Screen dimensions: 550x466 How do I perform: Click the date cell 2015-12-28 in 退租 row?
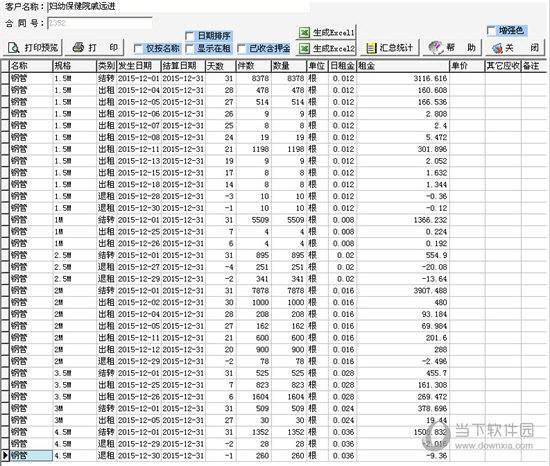pyautogui.click(x=139, y=196)
